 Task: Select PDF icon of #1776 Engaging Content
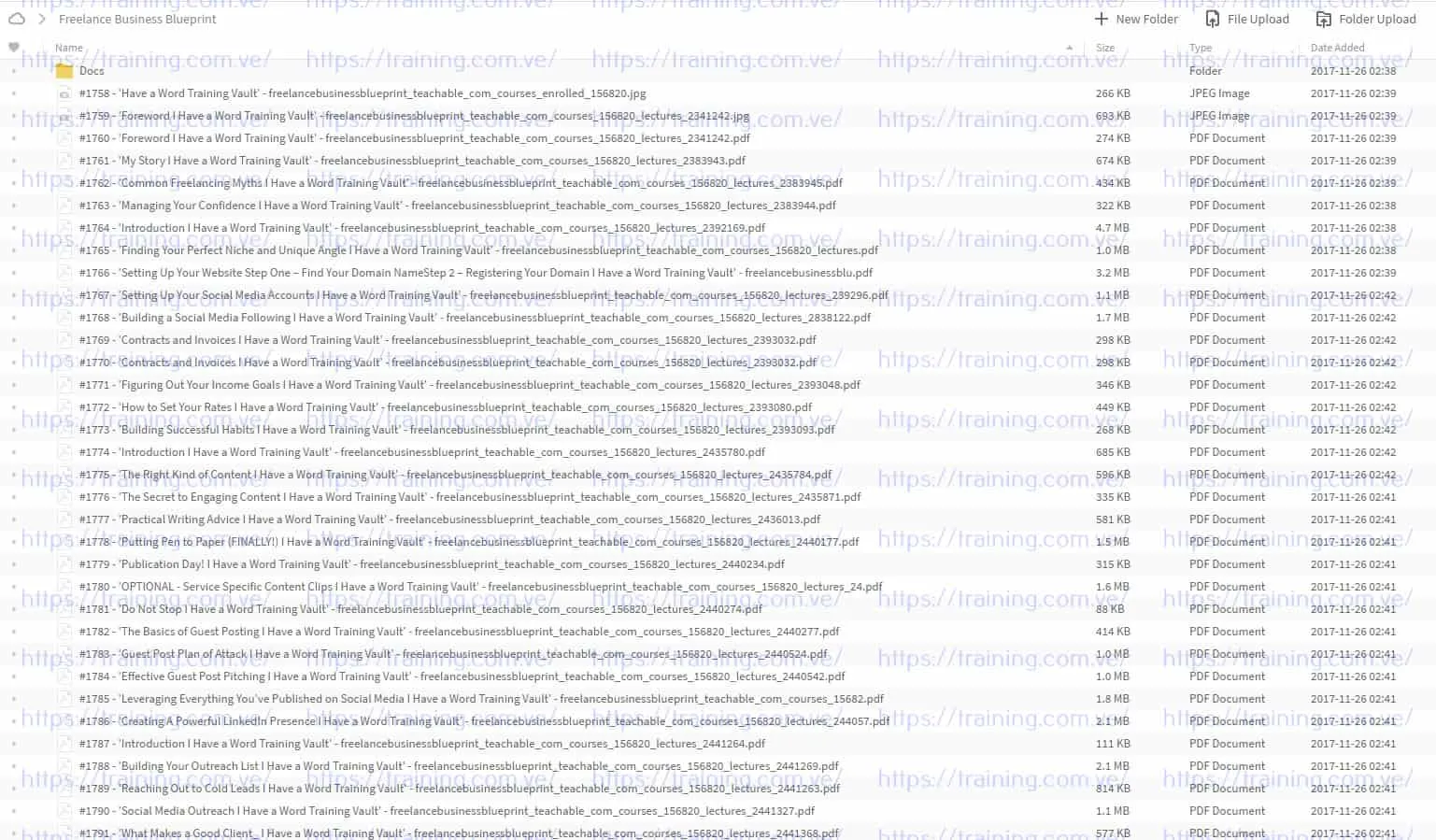(x=64, y=497)
